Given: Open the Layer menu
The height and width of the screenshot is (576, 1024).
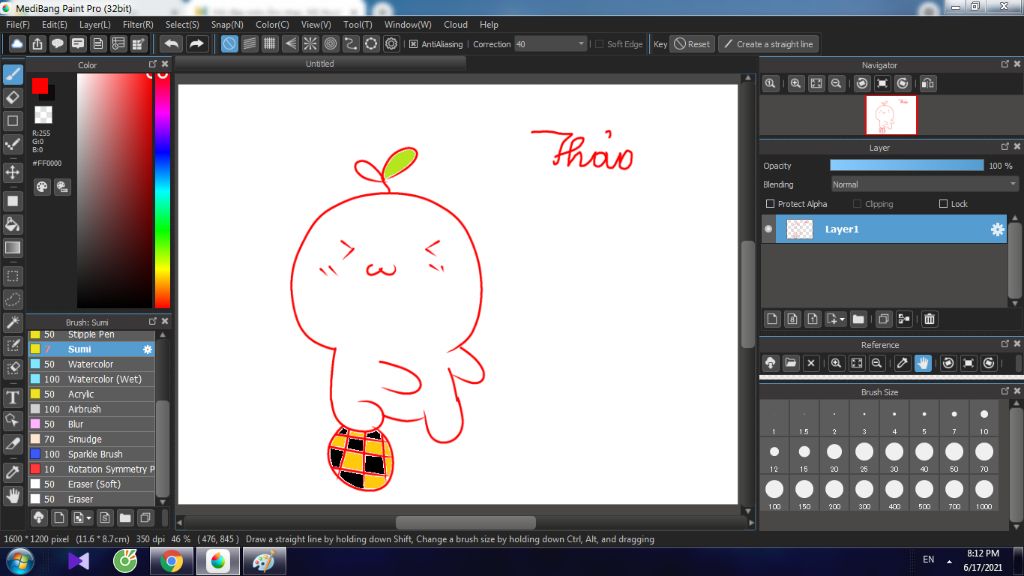Looking at the screenshot, I should (95, 25).
